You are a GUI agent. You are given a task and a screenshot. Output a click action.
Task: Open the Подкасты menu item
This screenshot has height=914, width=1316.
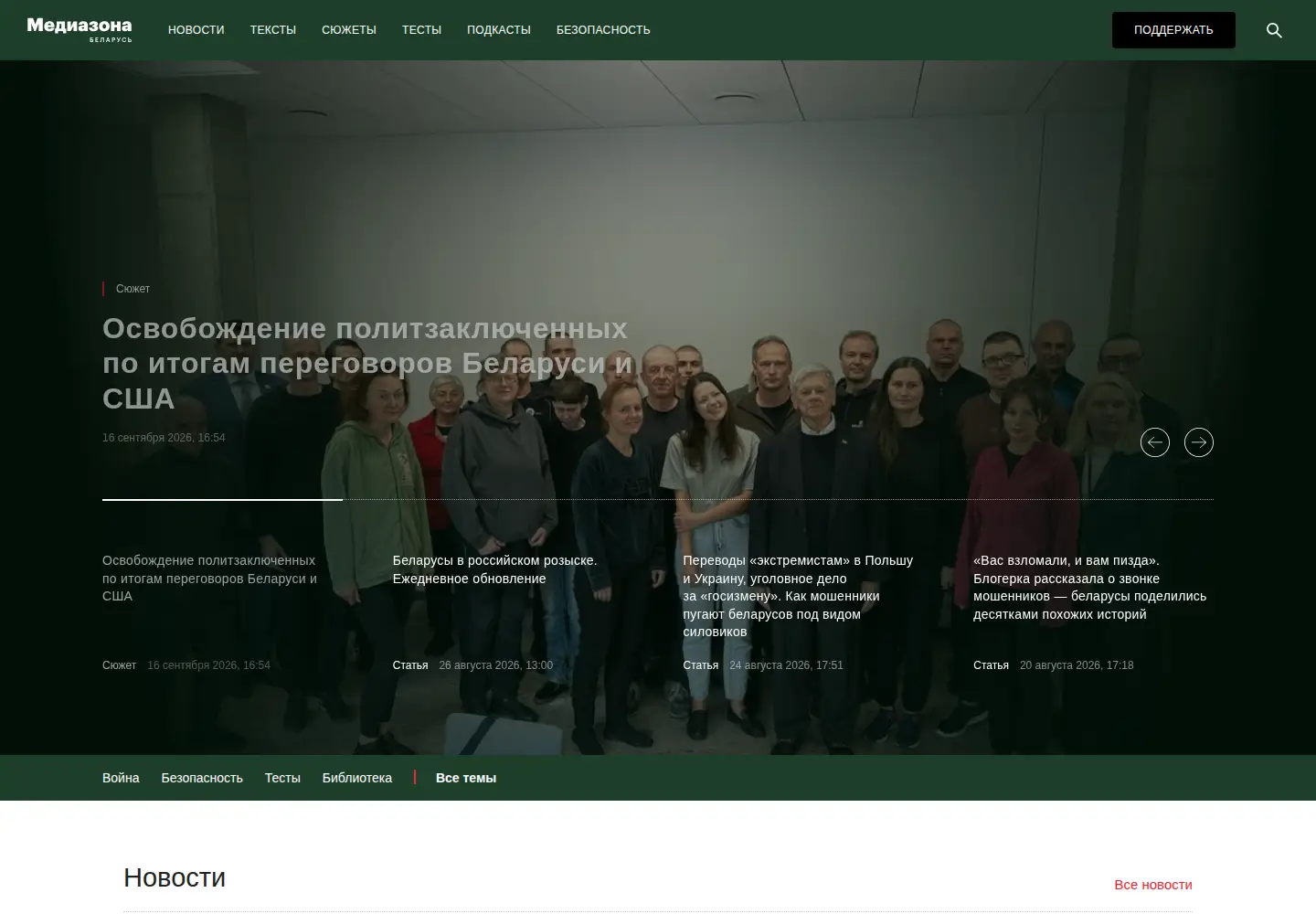pos(499,30)
